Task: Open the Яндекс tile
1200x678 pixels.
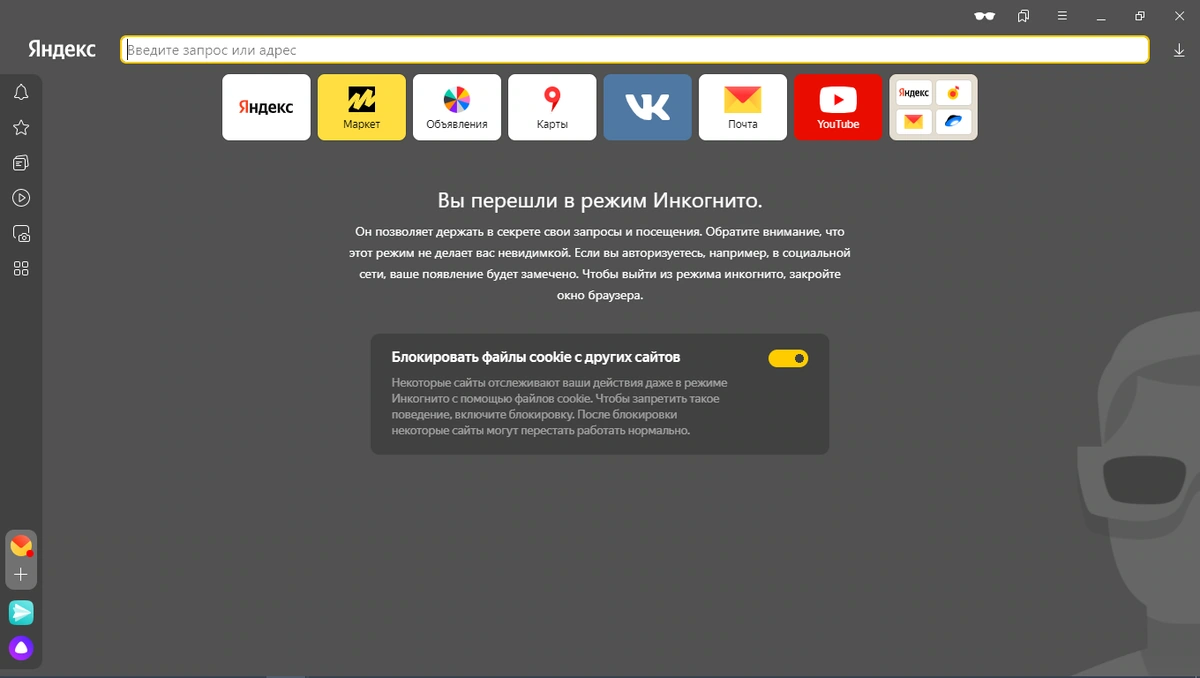Action: pyautogui.click(x=266, y=107)
